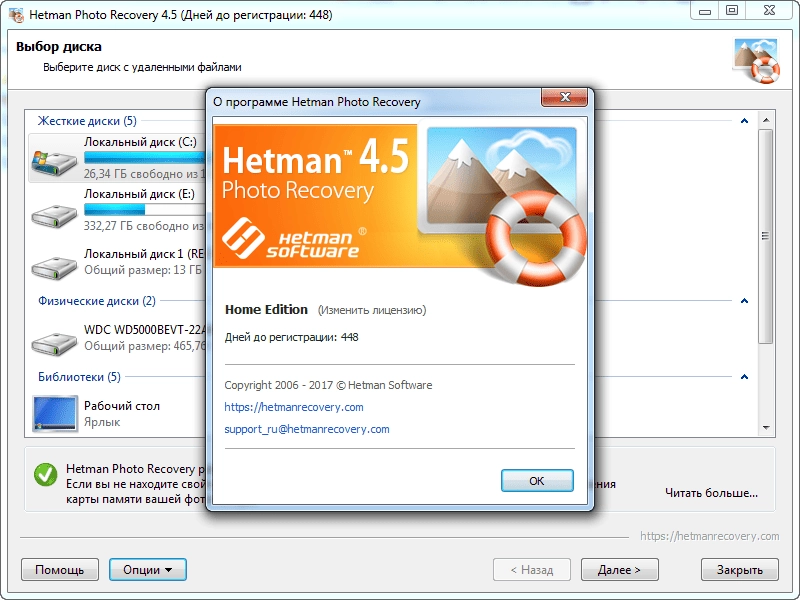Click the Локальный диск (E:) label
The width and height of the screenshot is (800, 600).
coord(139,194)
